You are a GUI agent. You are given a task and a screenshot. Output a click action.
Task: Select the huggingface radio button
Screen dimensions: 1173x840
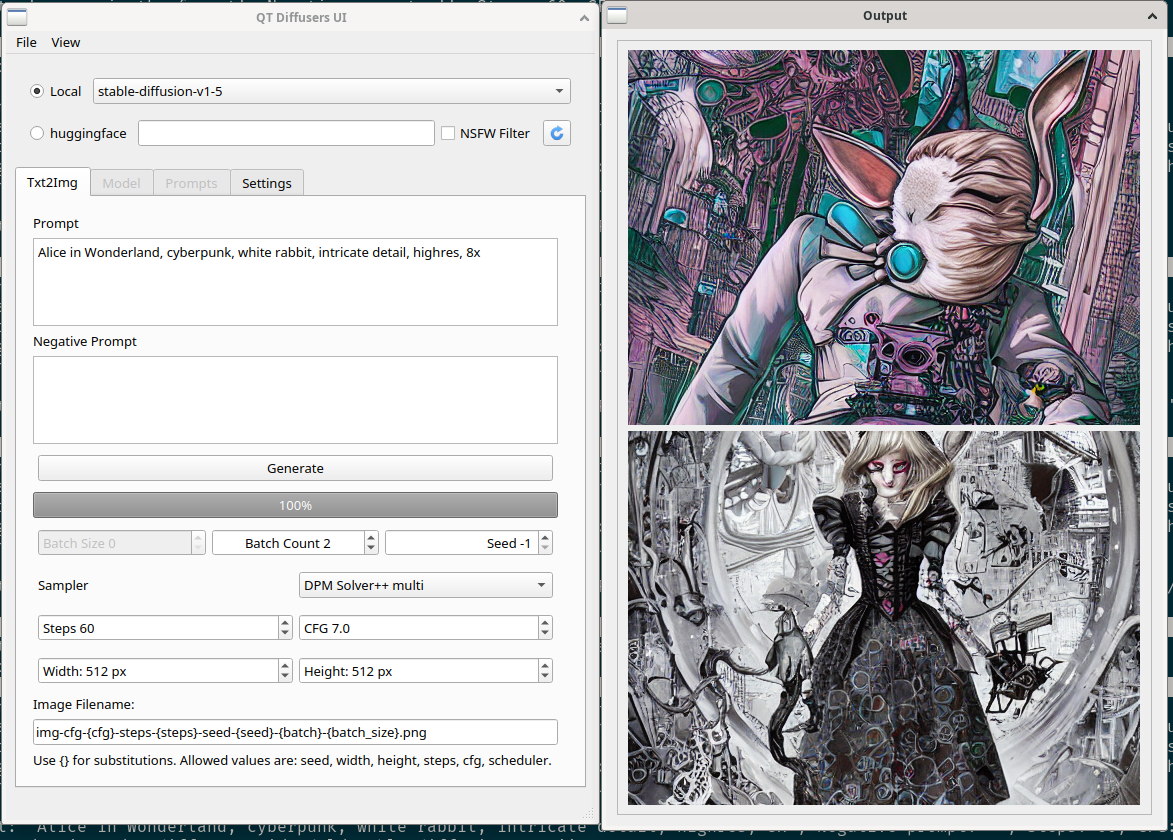tap(37, 133)
